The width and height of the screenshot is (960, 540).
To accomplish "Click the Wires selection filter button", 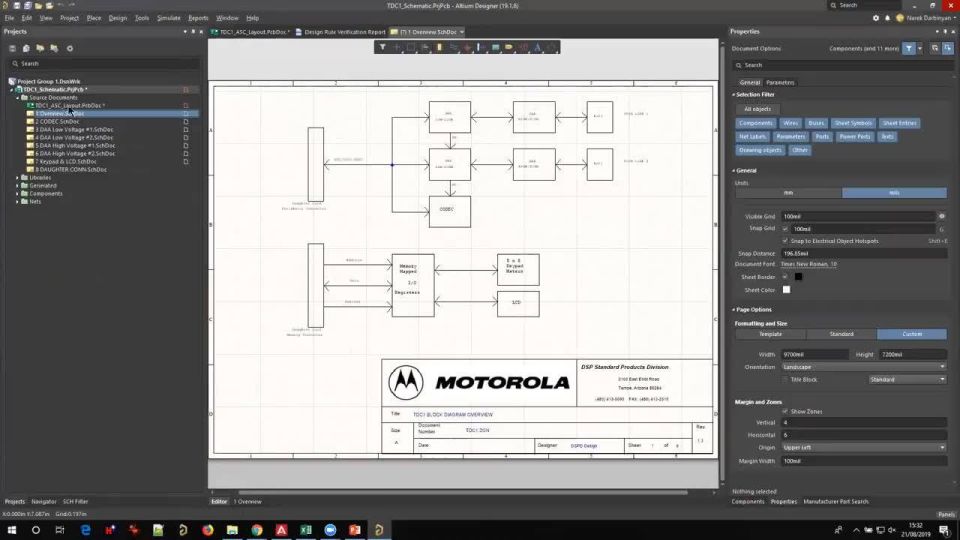I will tap(790, 123).
